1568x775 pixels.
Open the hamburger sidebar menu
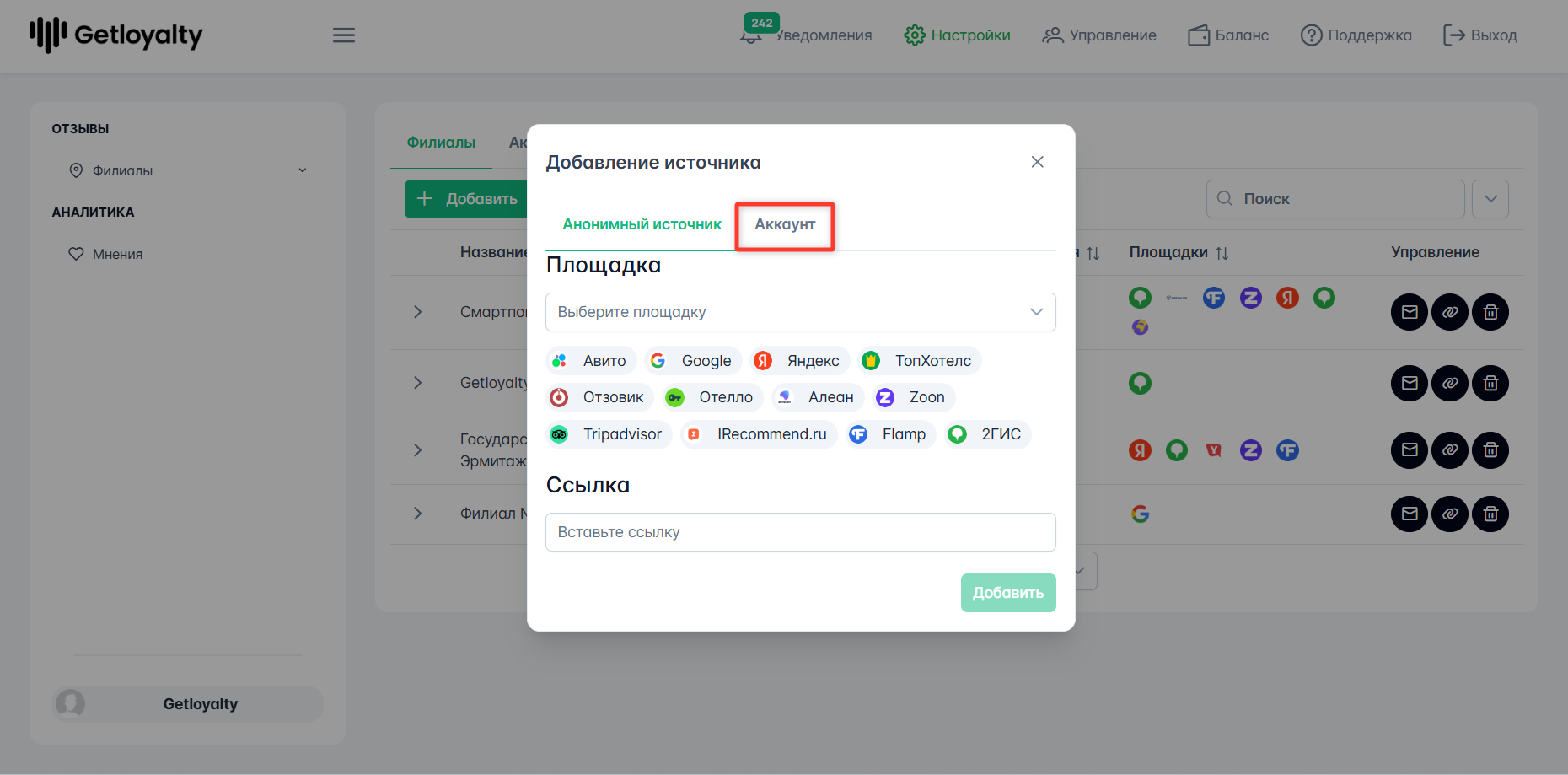(x=343, y=35)
